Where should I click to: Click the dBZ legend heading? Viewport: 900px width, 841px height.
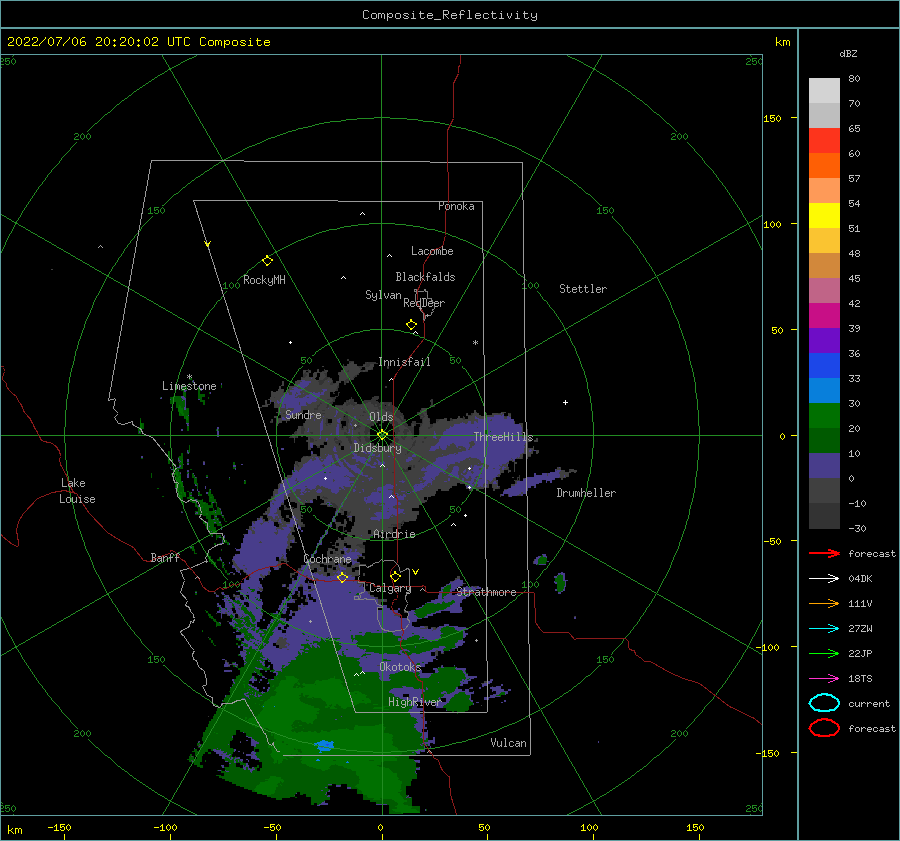point(848,53)
